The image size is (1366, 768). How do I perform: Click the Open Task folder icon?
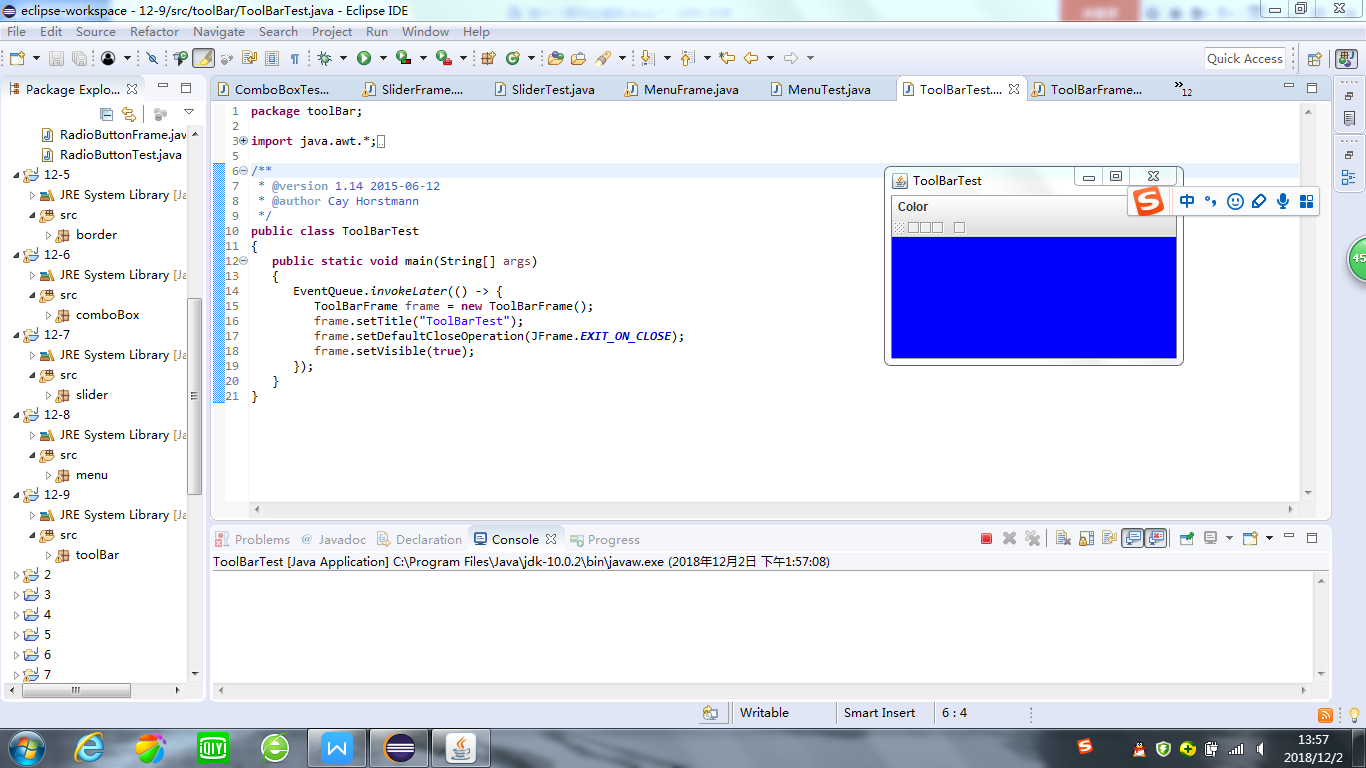[x=578, y=58]
